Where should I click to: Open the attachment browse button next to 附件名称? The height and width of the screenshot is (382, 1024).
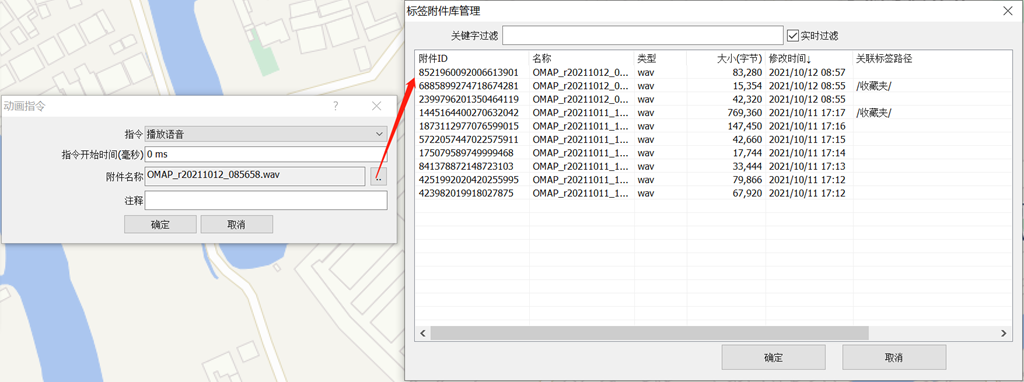[379, 176]
